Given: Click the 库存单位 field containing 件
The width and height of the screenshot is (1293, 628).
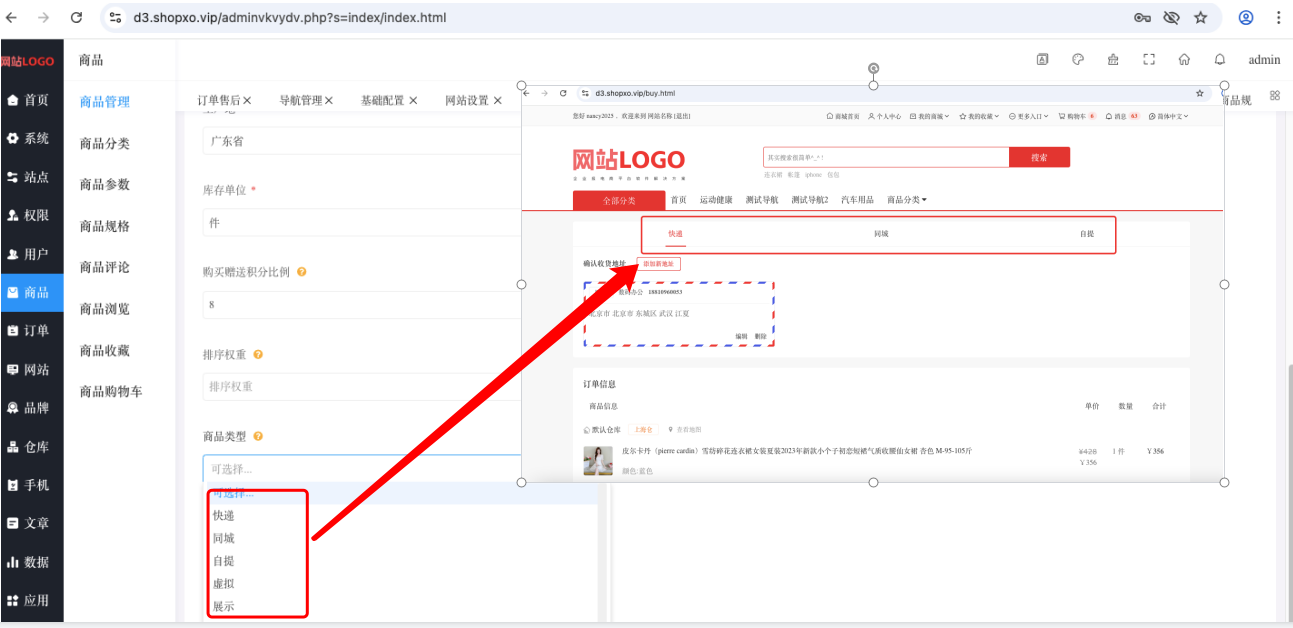Looking at the screenshot, I should pyautogui.click(x=362, y=223).
